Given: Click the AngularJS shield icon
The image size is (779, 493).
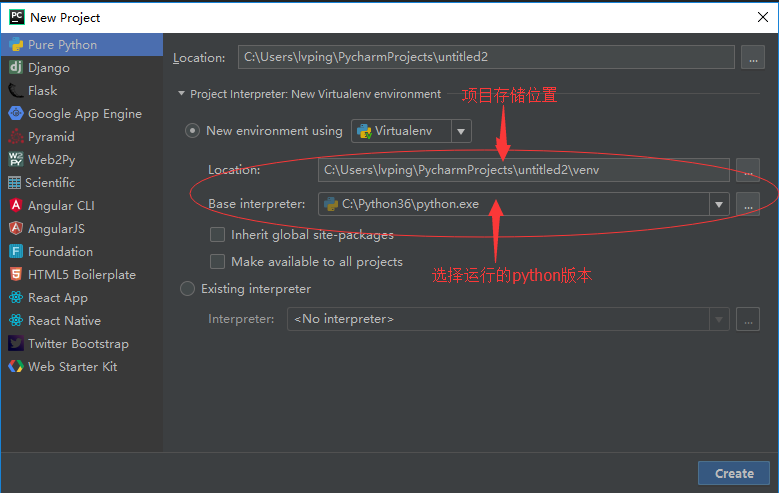Looking at the screenshot, I should click(16, 228).
